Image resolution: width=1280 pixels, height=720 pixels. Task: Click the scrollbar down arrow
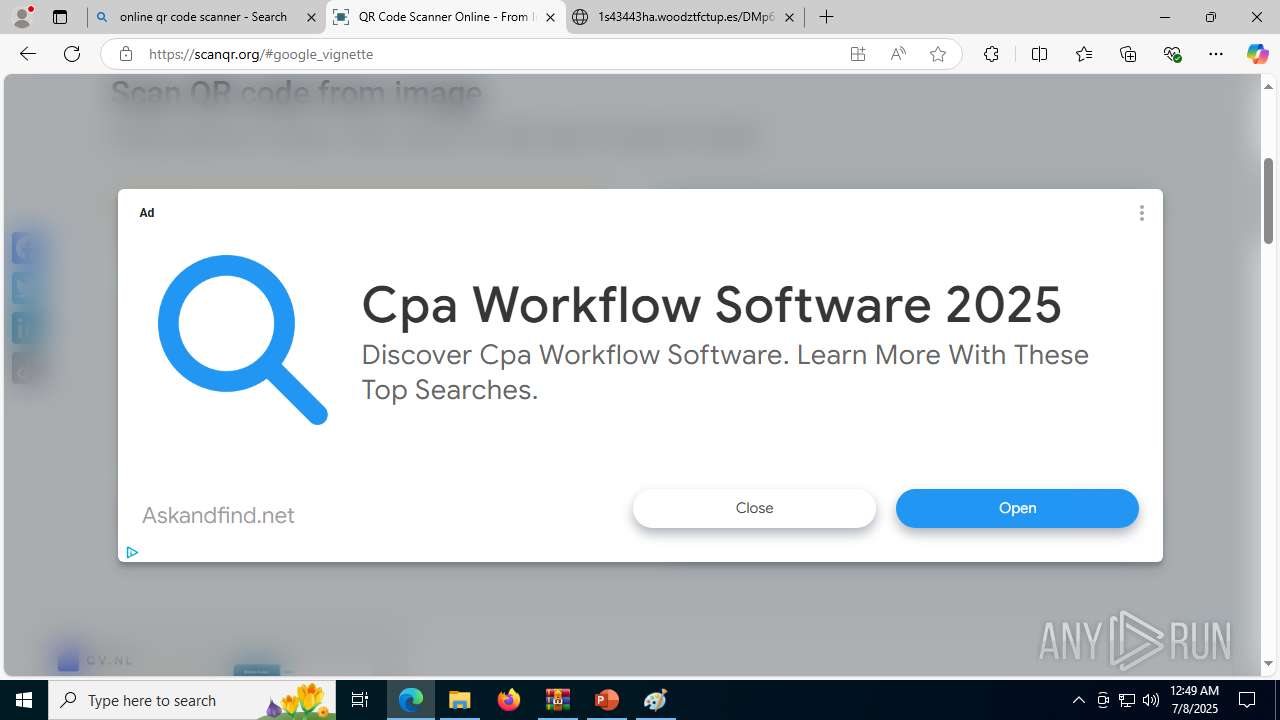1268,663
